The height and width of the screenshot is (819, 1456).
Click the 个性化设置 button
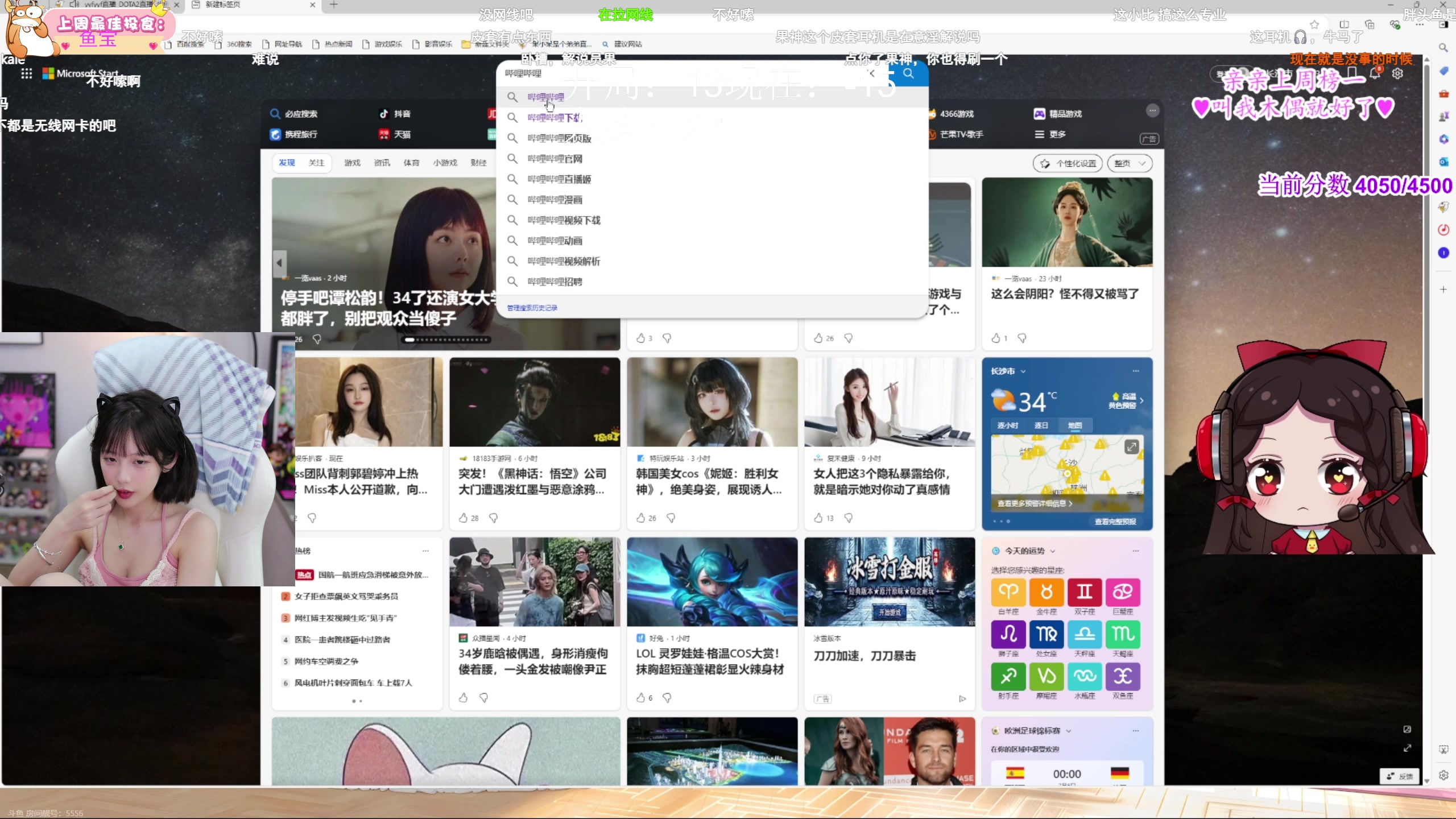(1068, 163)
